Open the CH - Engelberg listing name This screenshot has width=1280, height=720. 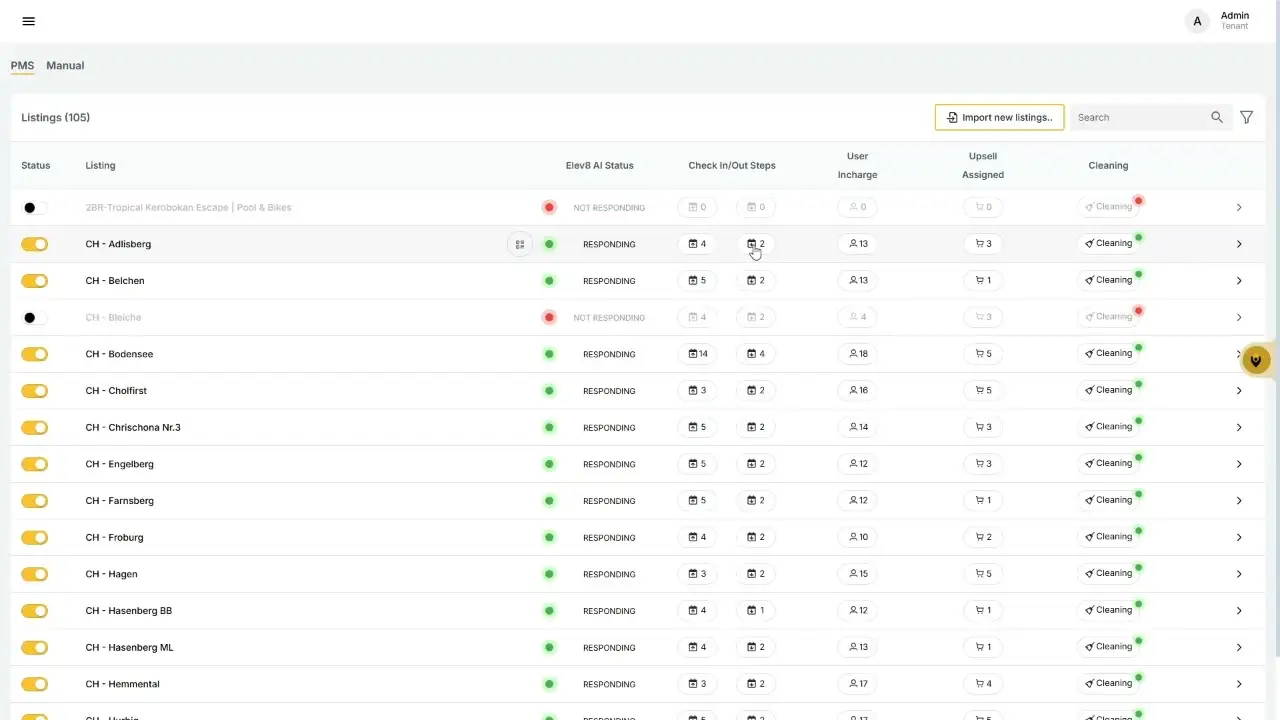120,464
